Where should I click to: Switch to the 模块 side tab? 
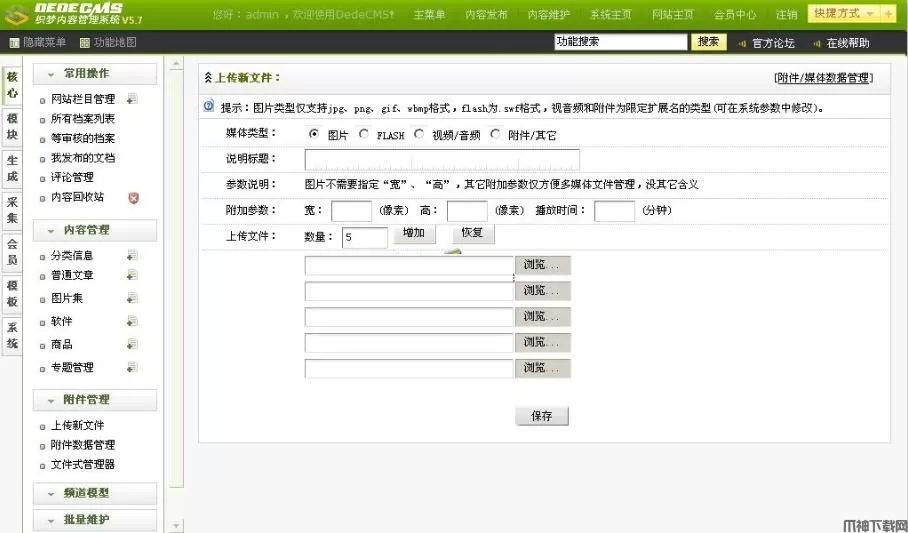pyautogui.click(x=12, y=127)
